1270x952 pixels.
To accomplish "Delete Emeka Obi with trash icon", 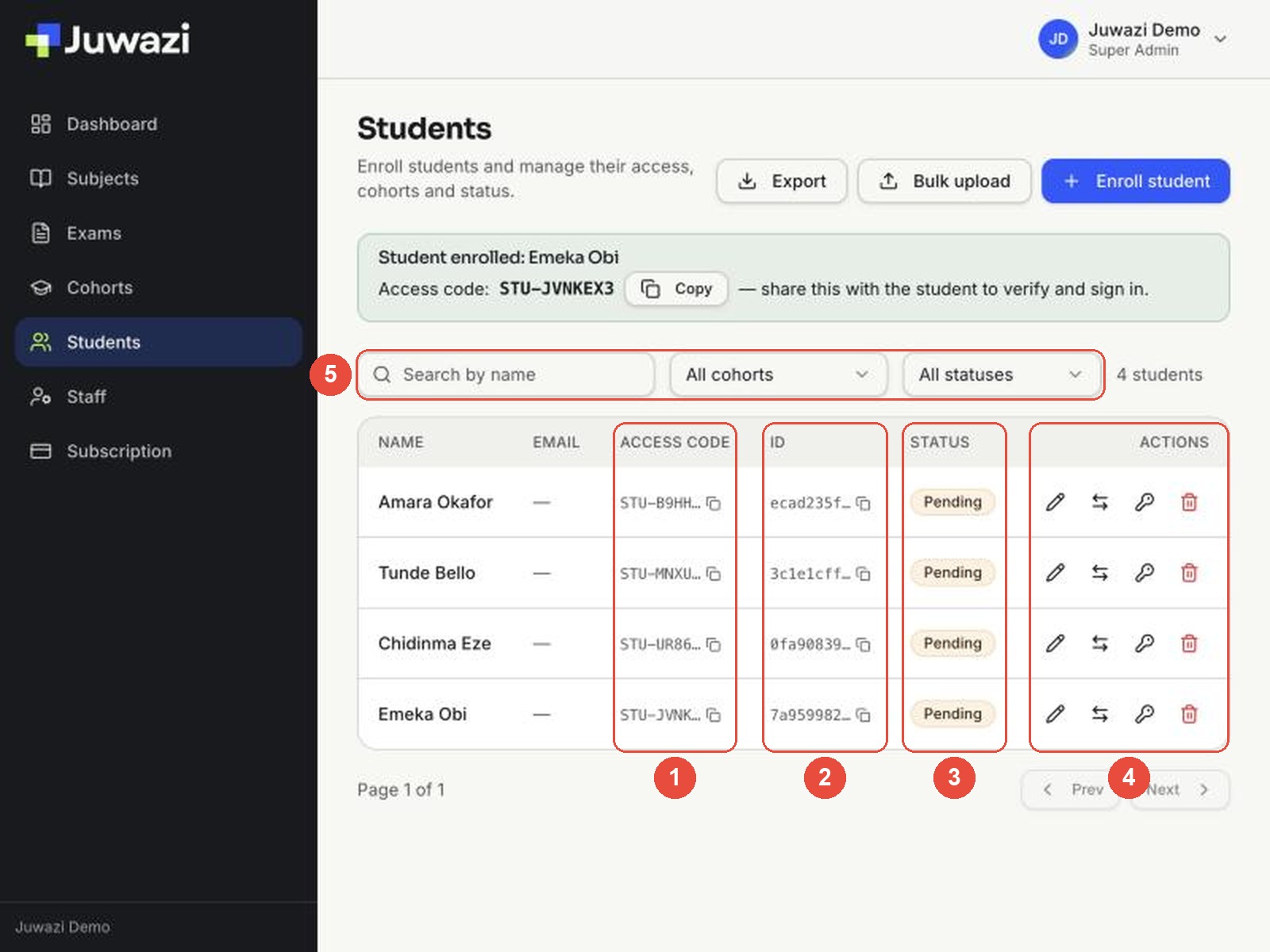I will pos(1189,714).
